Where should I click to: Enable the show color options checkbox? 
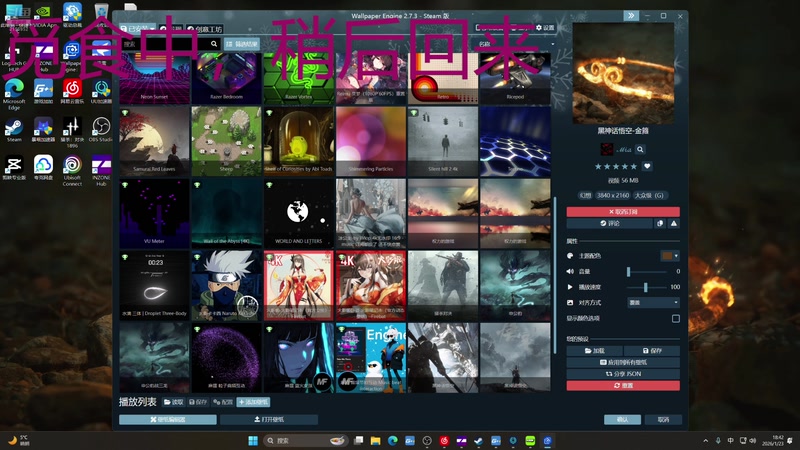pos(676,318)
